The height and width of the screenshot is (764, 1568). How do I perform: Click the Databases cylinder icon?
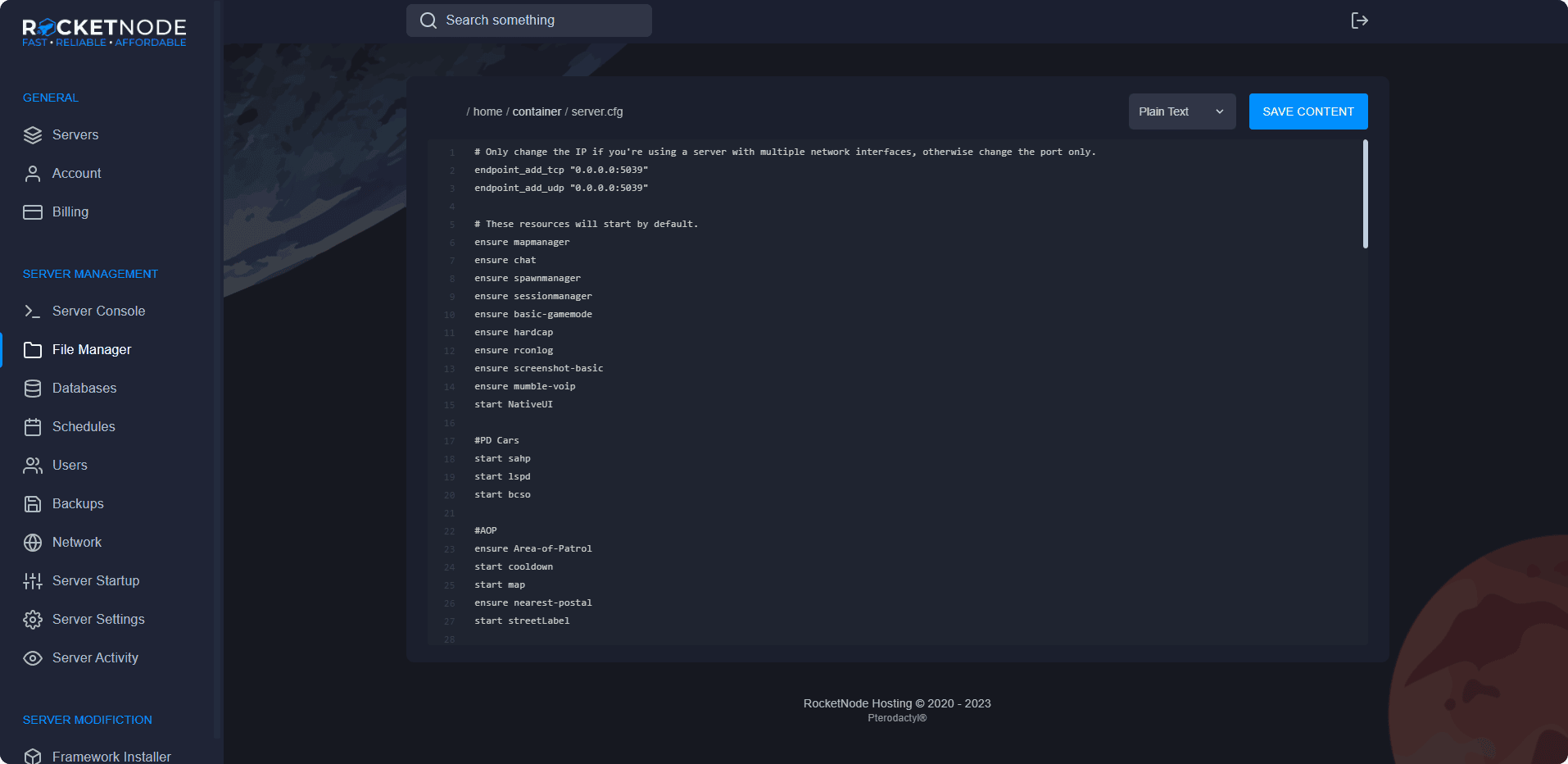33,389
